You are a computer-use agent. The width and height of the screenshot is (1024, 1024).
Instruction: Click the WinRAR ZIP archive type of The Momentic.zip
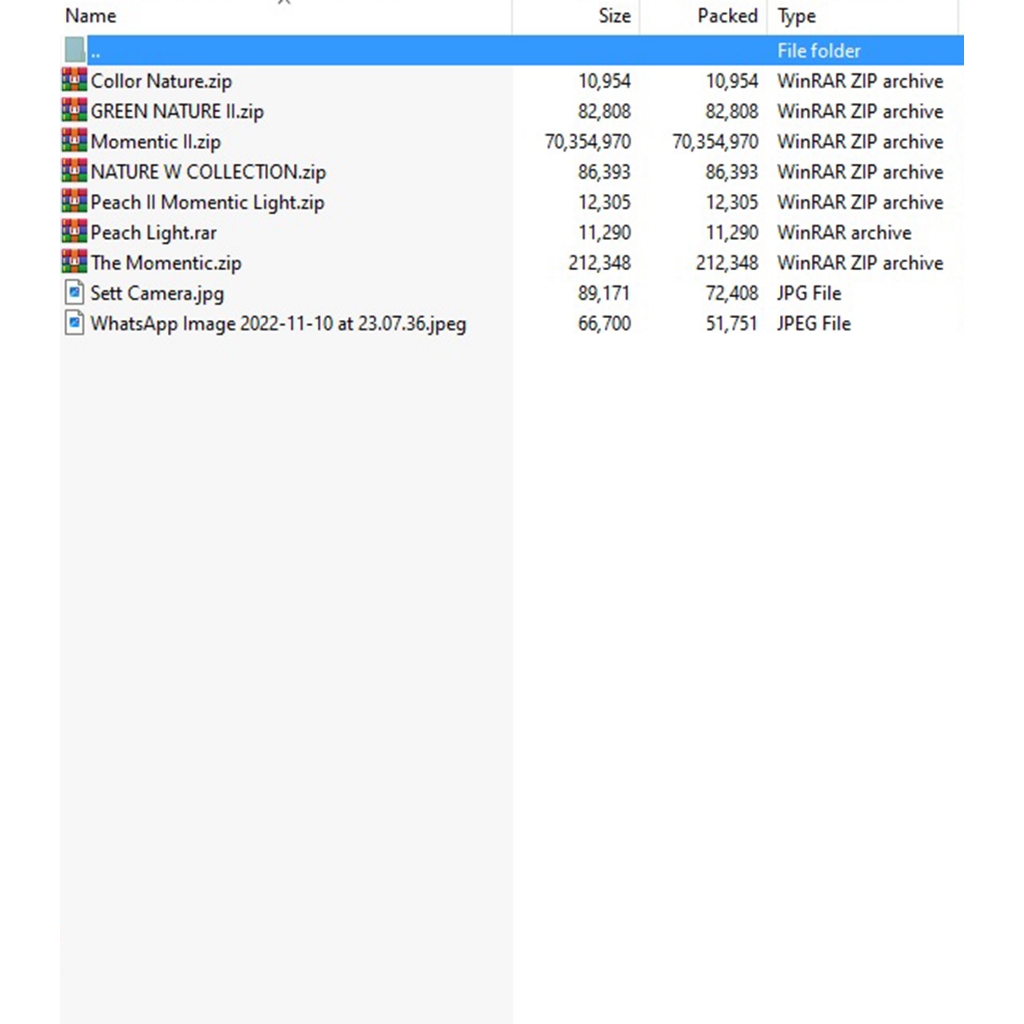point(860,263)
